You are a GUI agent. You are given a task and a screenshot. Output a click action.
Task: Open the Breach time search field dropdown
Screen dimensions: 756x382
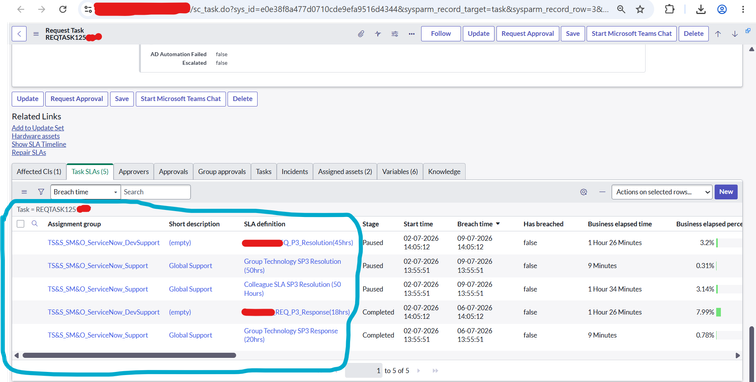pos(85,192)
